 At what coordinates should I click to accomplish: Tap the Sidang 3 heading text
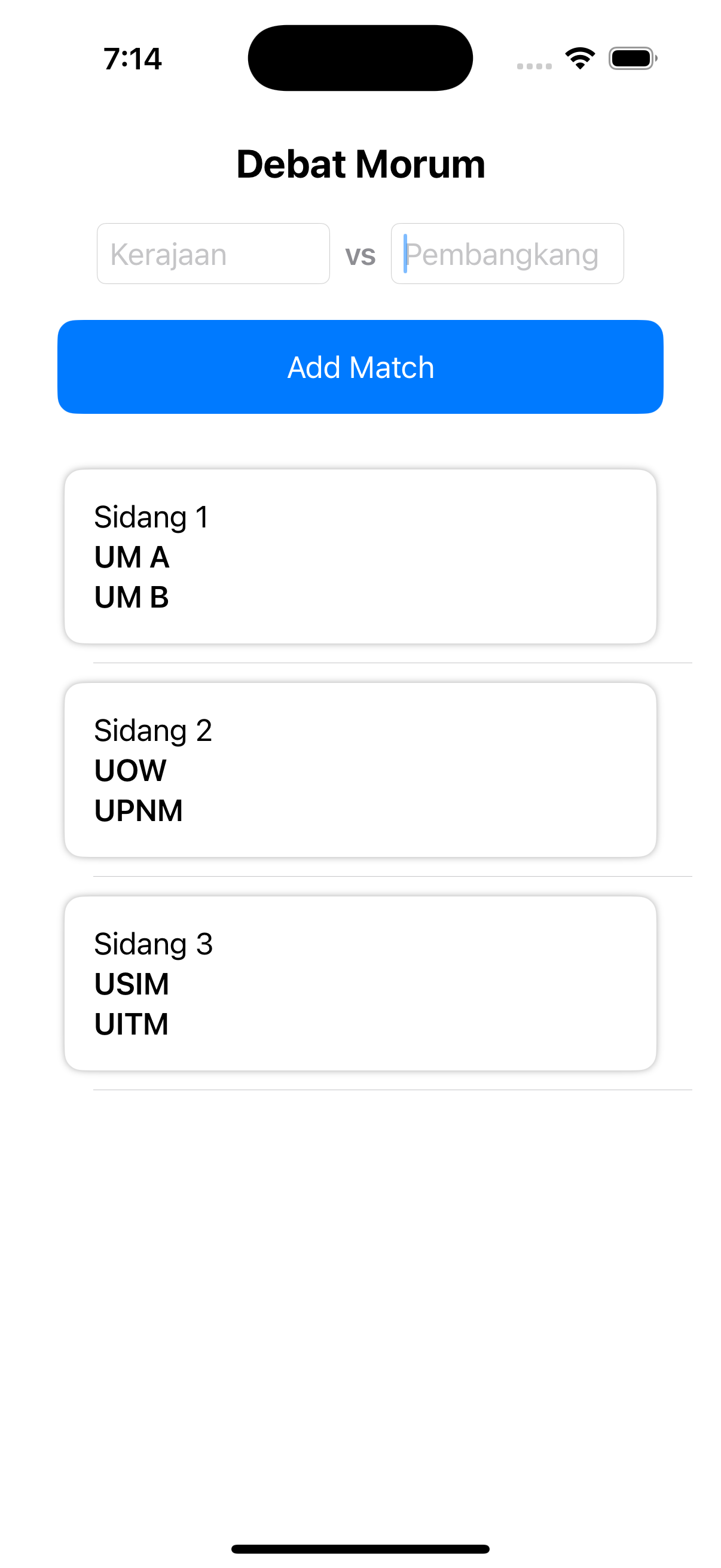click(x=153, y=944)
